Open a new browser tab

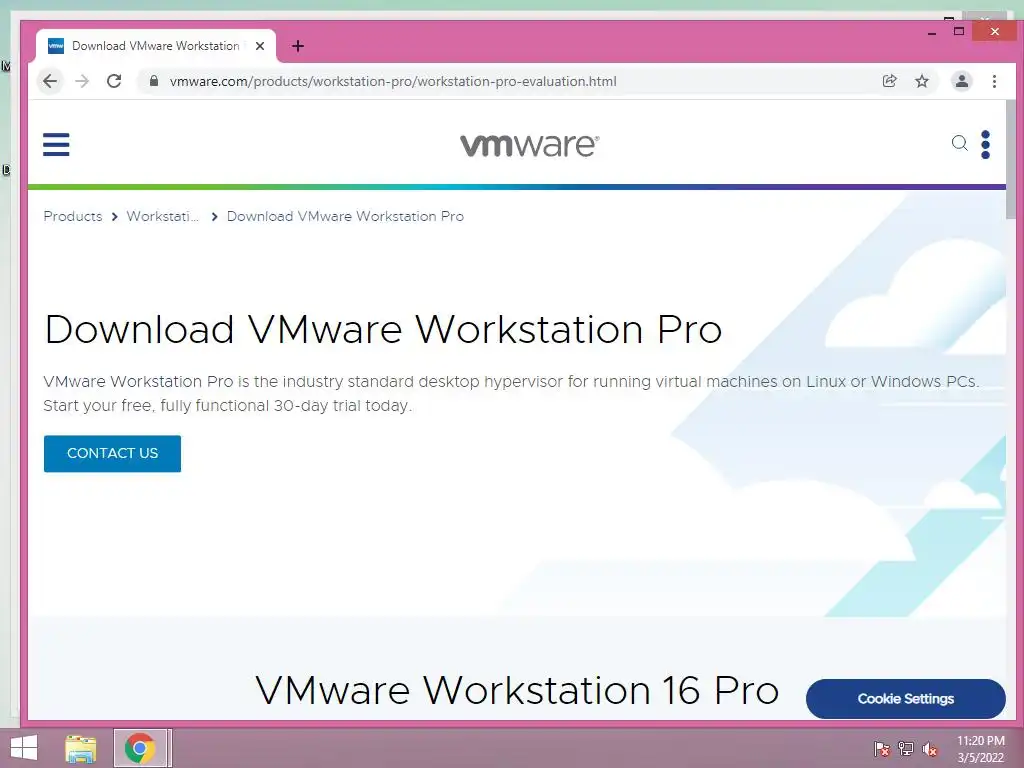(x=298, y=46)
